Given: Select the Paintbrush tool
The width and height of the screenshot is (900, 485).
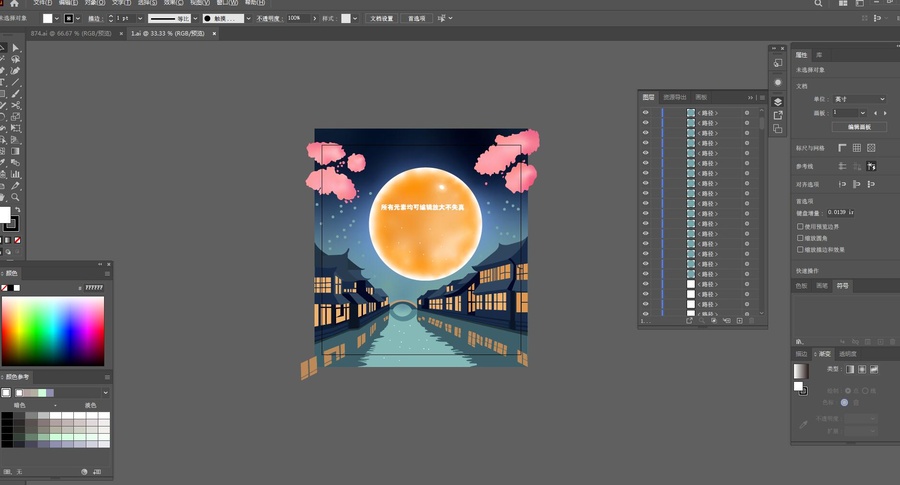Looking at the screenshot, I should pyautogui.click(x=15, y=94).
